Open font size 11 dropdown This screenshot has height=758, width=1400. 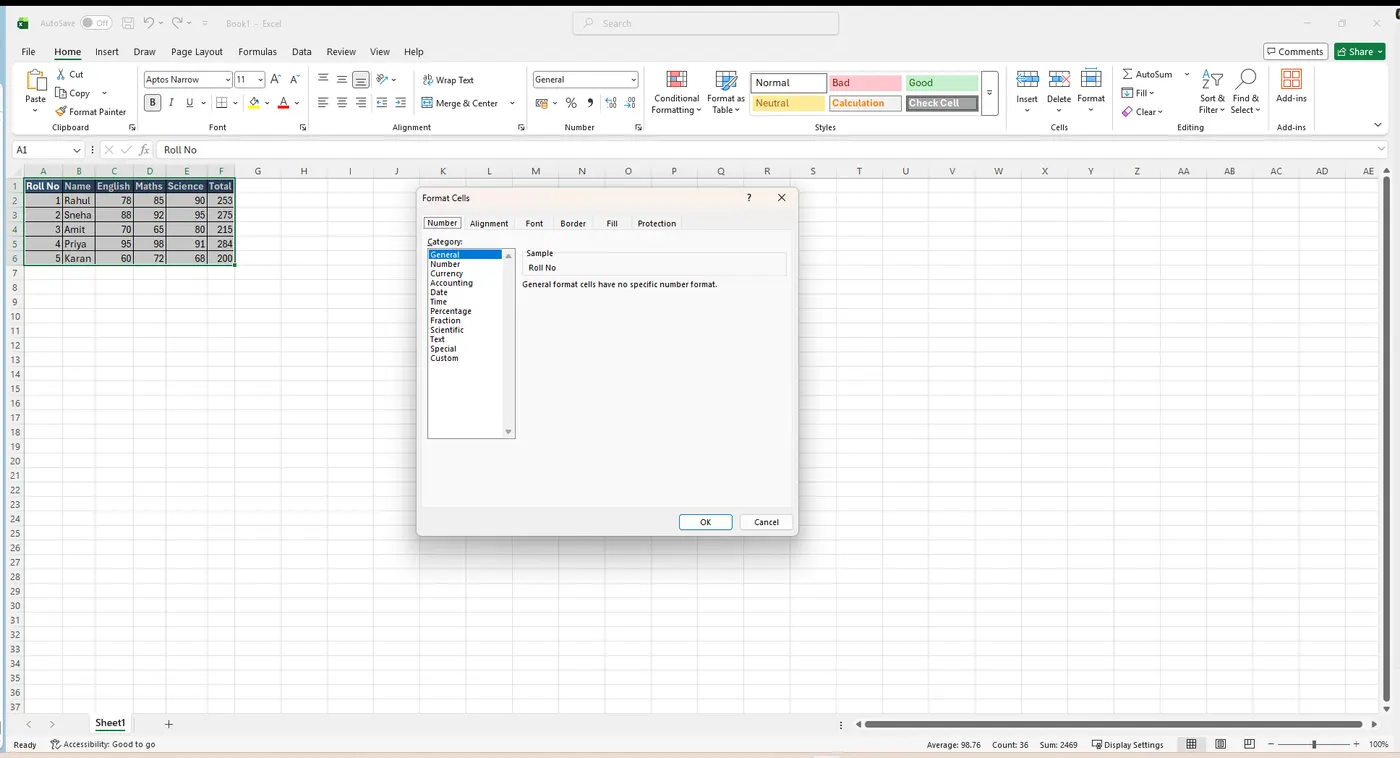261,80
